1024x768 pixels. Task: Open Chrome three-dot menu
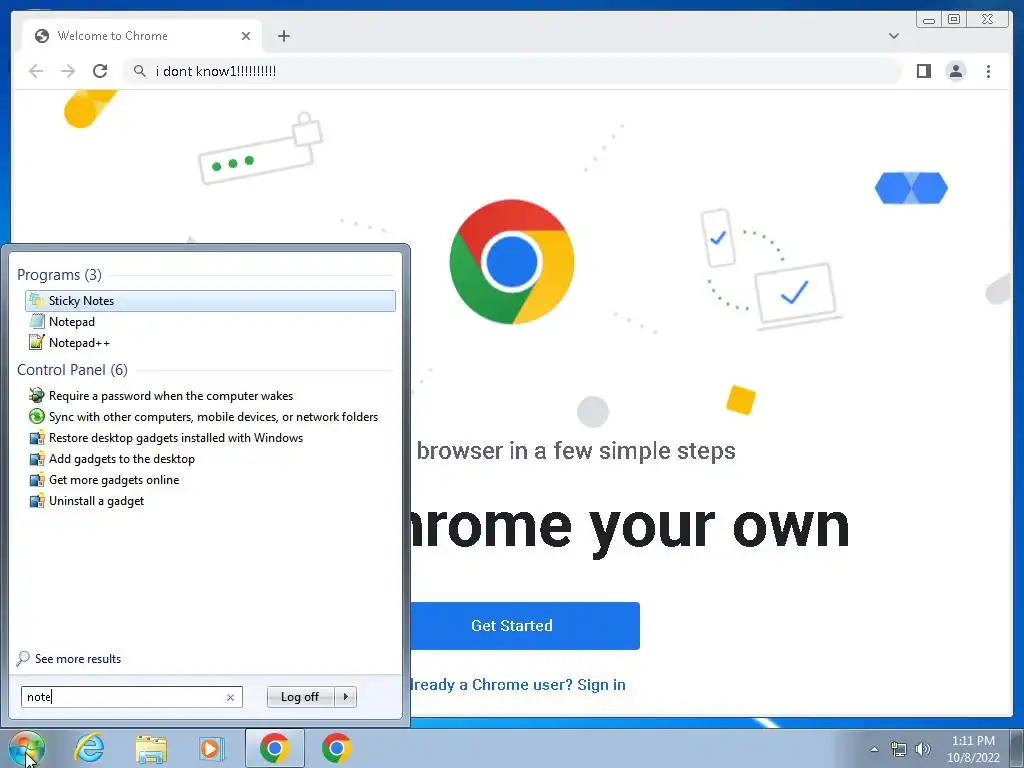tap(988, 71)
